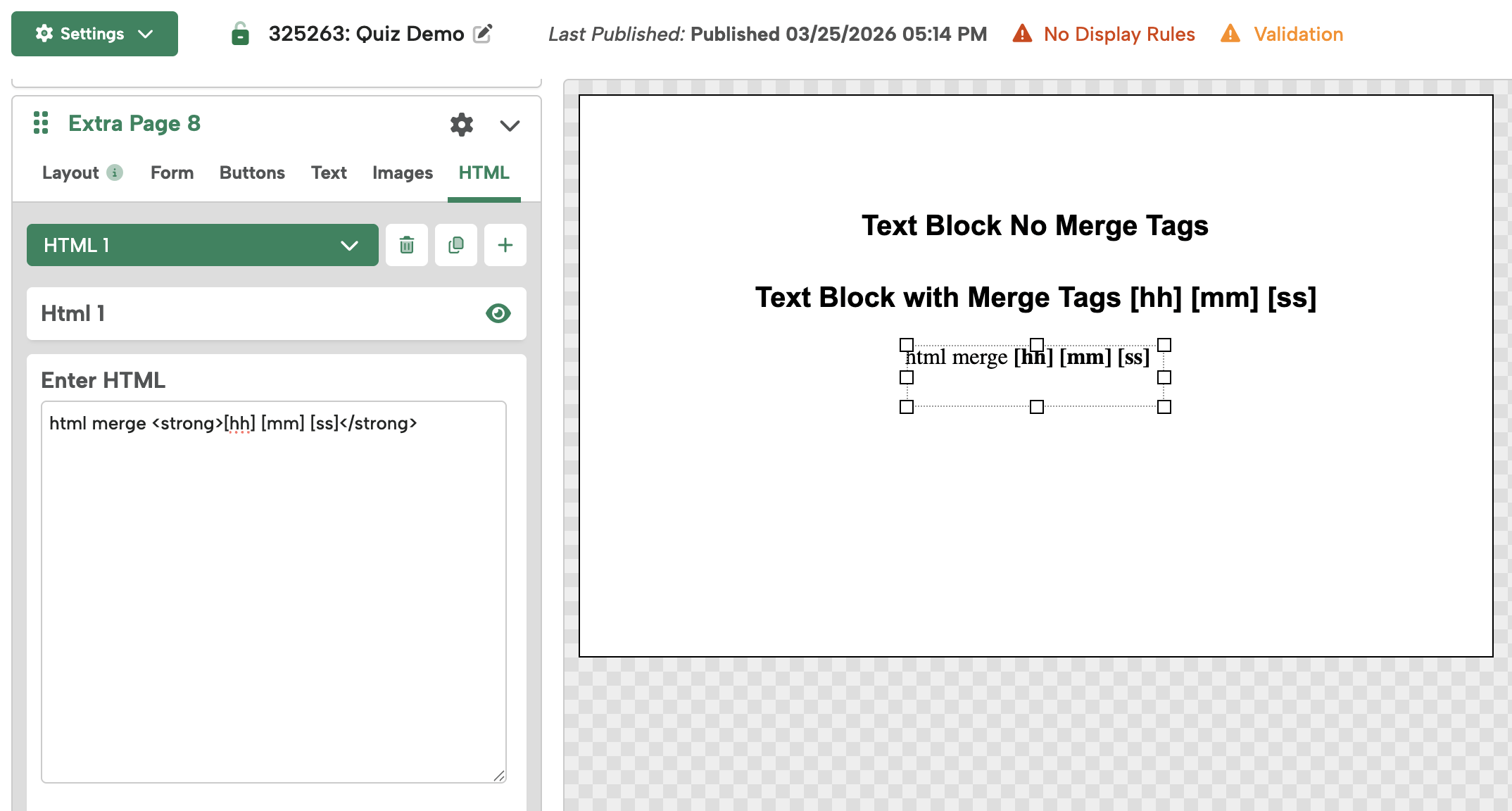
Task: Click the No Display Rules warning indicator
Action: pyautogui.click(x=1103, y=34)
